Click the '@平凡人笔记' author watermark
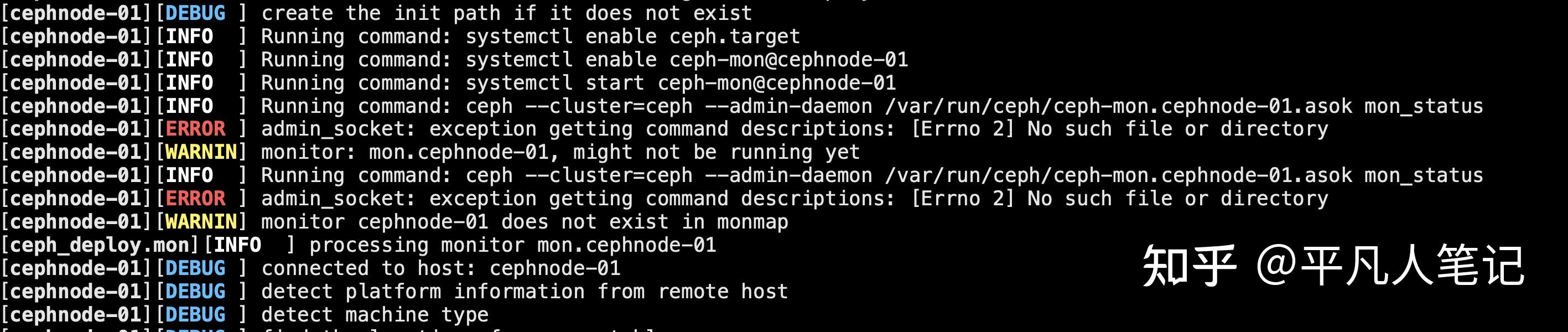This screenshot has height=332, width=1568. [1390, 266]
